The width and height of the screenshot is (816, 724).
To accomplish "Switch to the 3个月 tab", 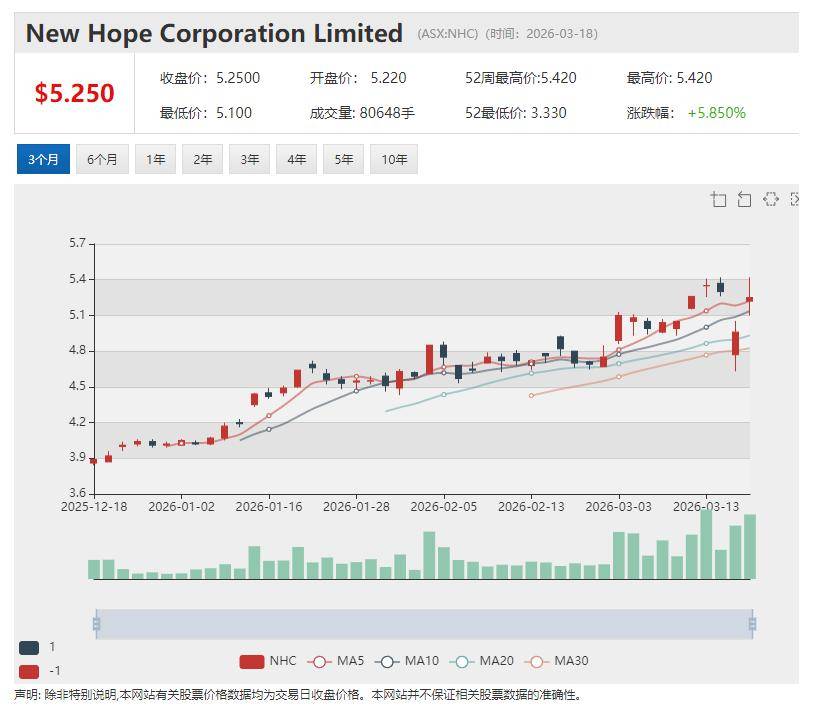I will click(x=43, y=159).
